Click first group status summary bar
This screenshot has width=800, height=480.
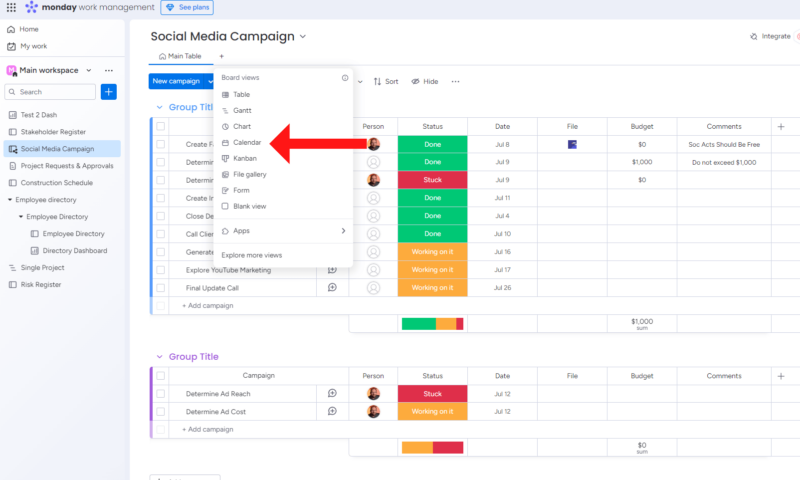(432, 323)
